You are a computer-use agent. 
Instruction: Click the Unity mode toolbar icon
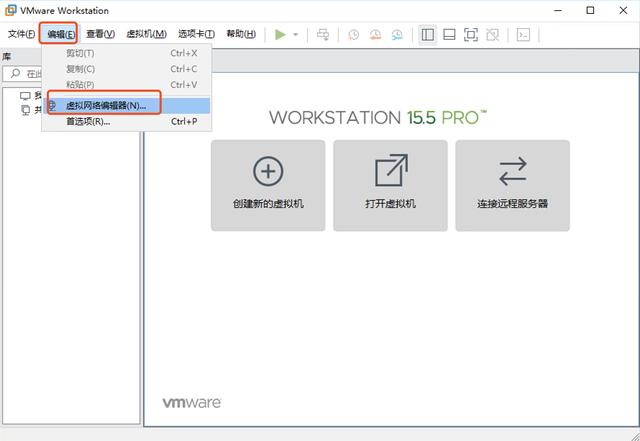tap(493, 35)
